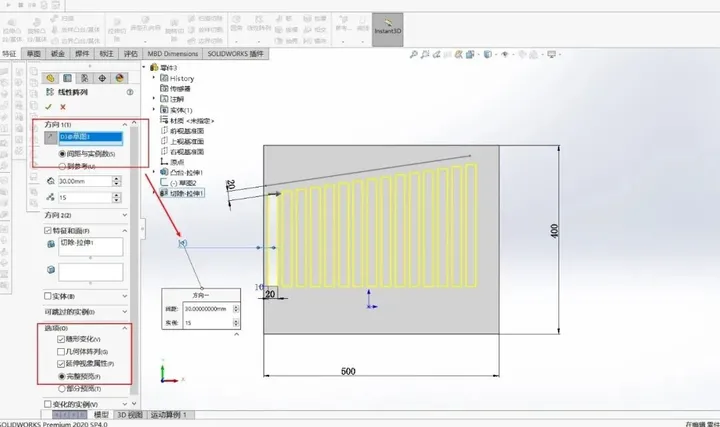This screenshot has height=427, width=720.
Task: Expand the 凸台-拉伸1 tree node
Action: (x=153, y=172)
